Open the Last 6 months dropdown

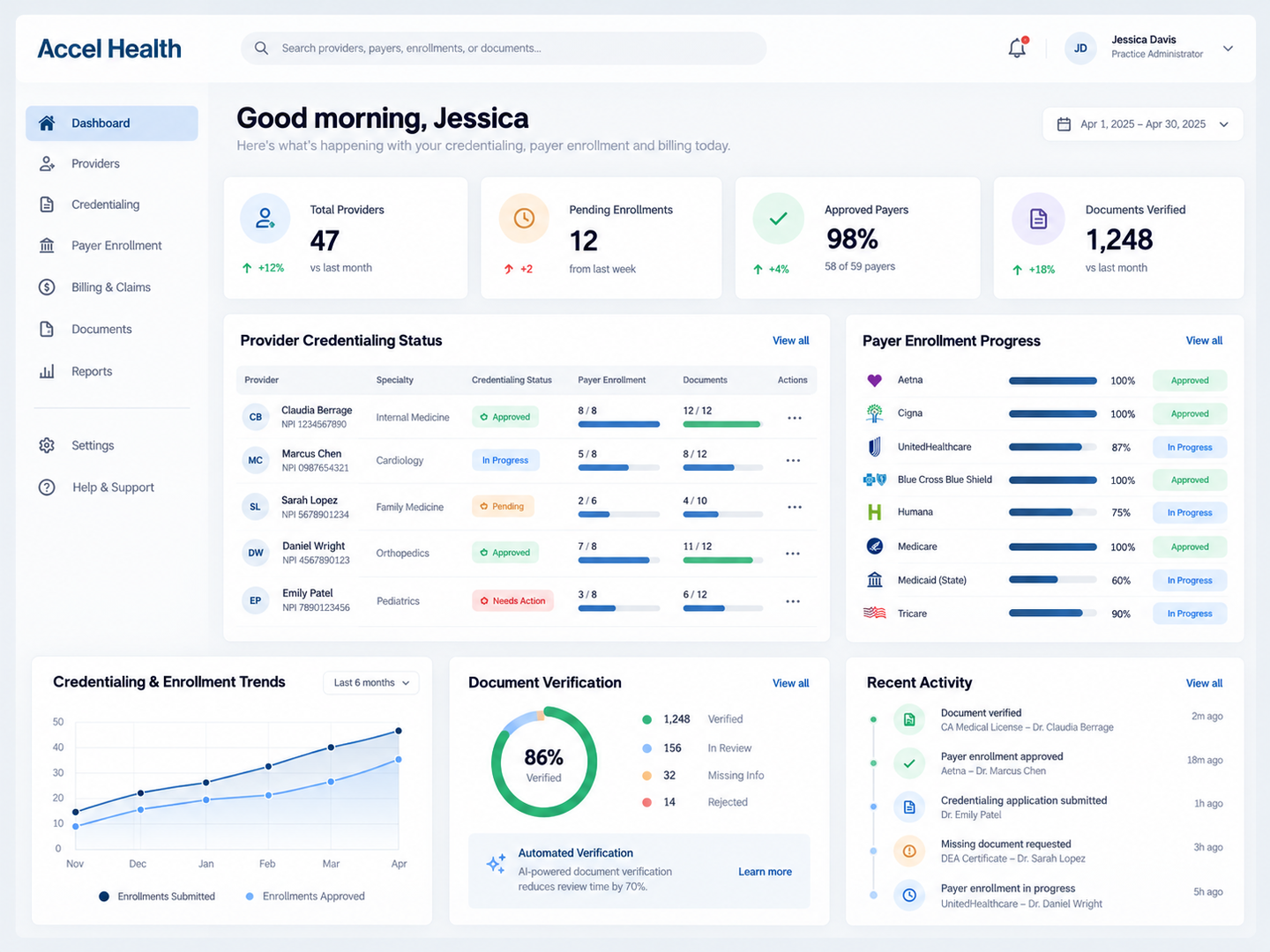[x=371, y=683]
